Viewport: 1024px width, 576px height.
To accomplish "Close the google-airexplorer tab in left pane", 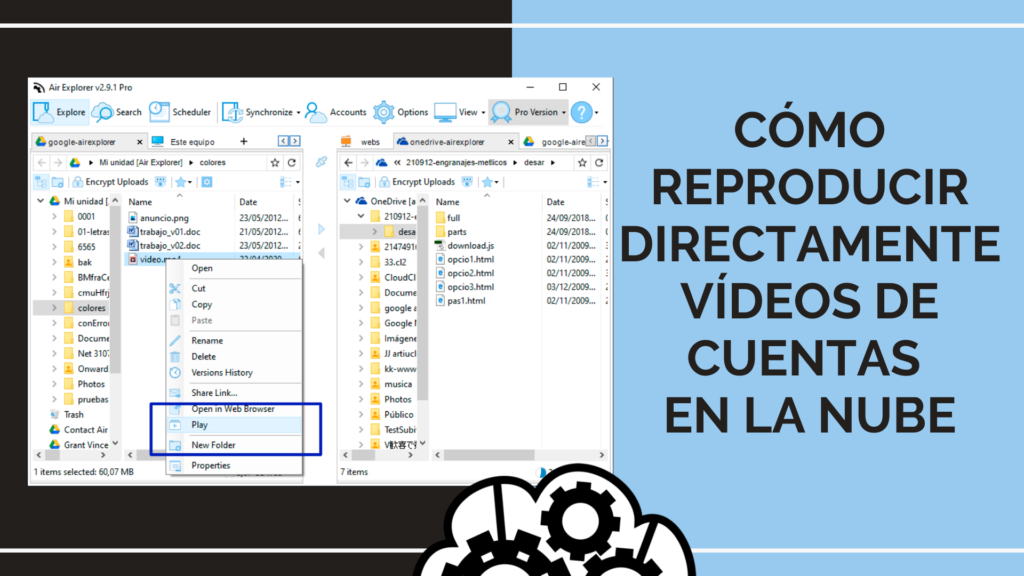I will [x=140, y=142].
